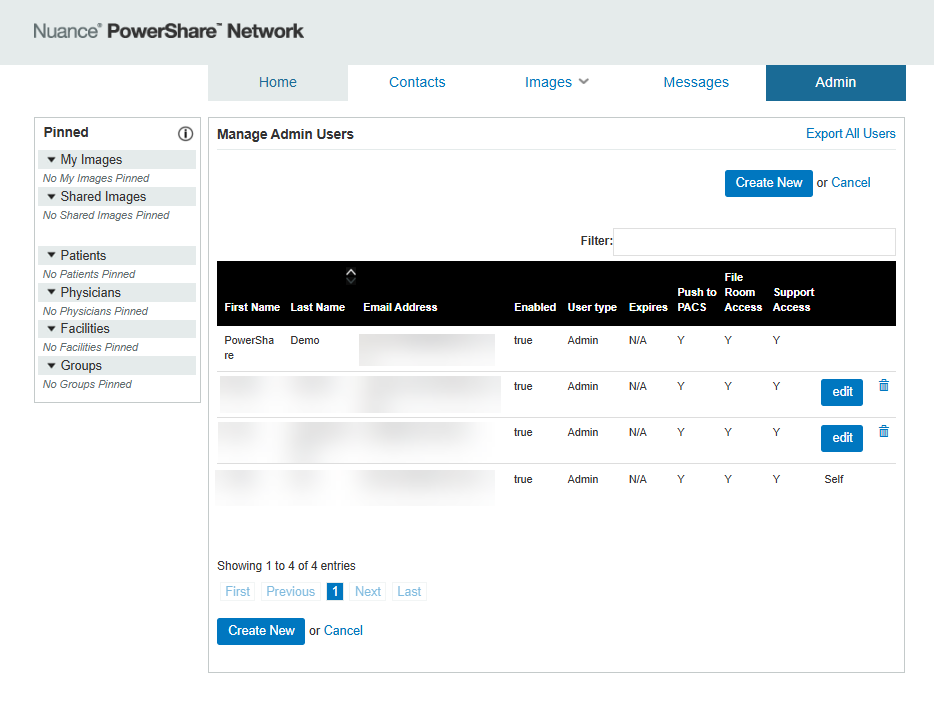The height and width of the screenshot is (715, 934).
Task: Collapse the Patients pinned section
Action: pyautogui.click(x=117, y=256)
